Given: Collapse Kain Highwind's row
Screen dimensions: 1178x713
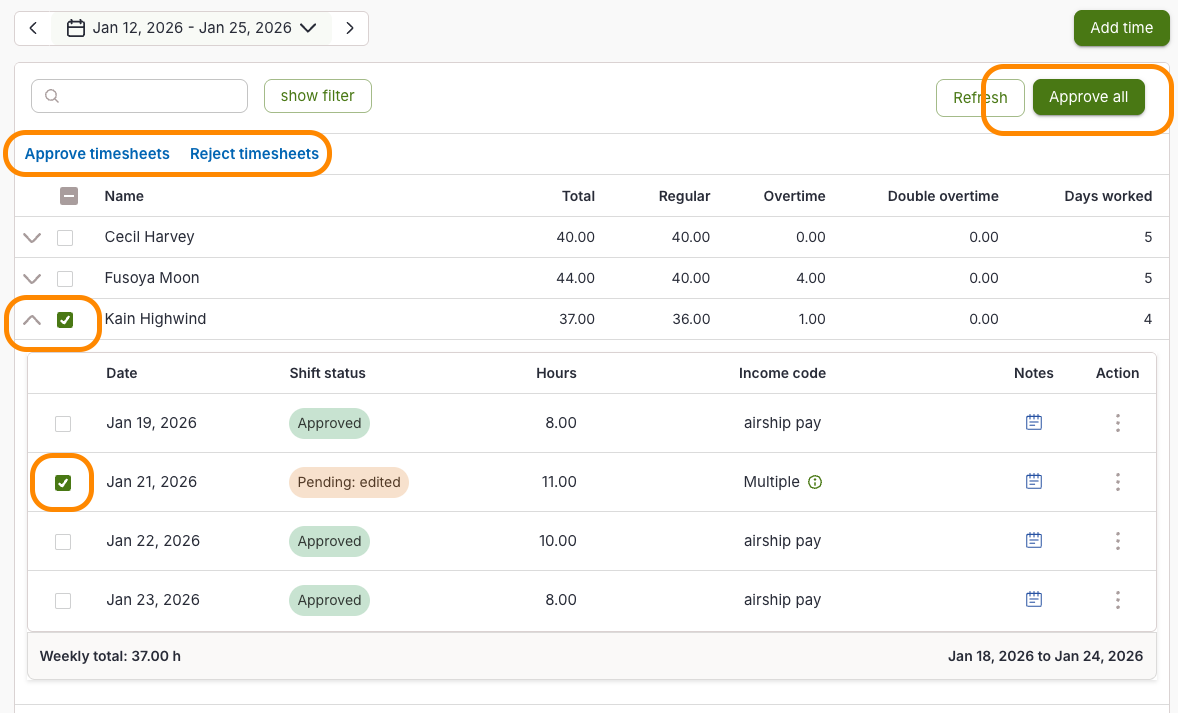Looking at the screenshot, I should tap(32, 320).
